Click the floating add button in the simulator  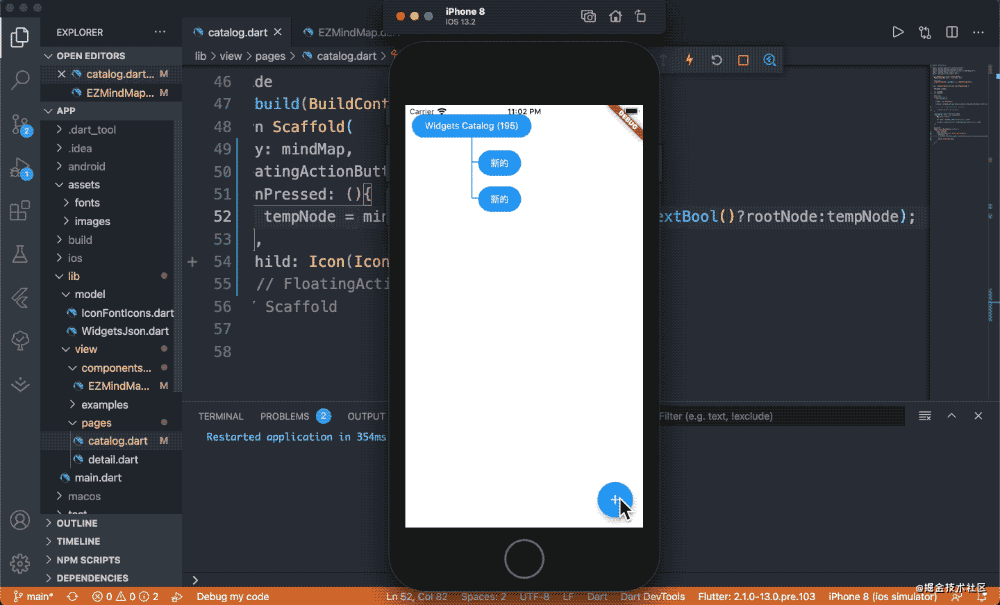[x=615, y=500]
